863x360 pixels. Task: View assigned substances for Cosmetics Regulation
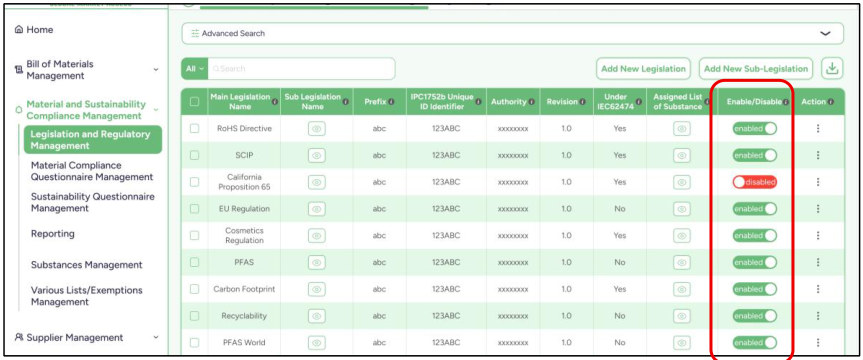click(x=681, y=236)
